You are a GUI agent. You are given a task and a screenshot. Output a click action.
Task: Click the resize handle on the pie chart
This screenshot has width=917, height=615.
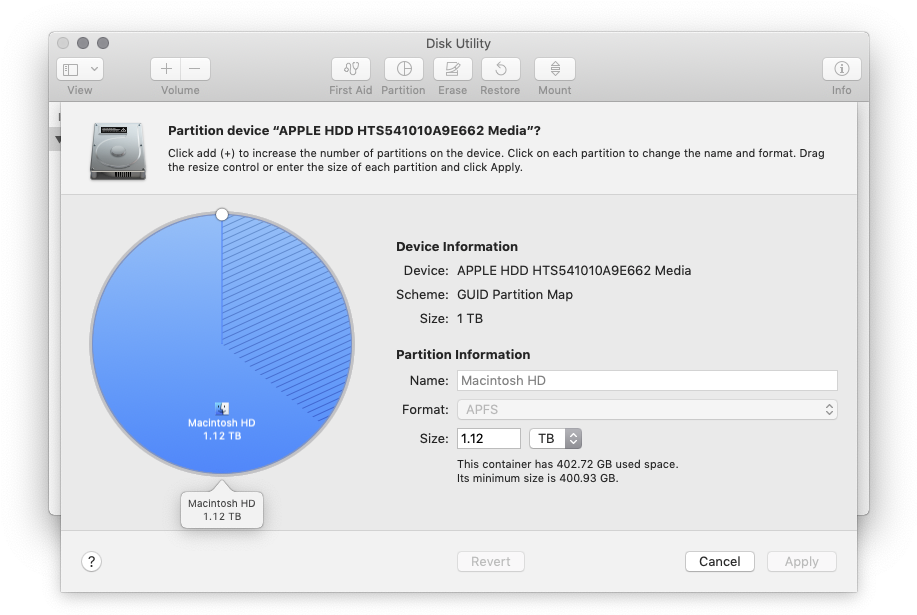222,215
